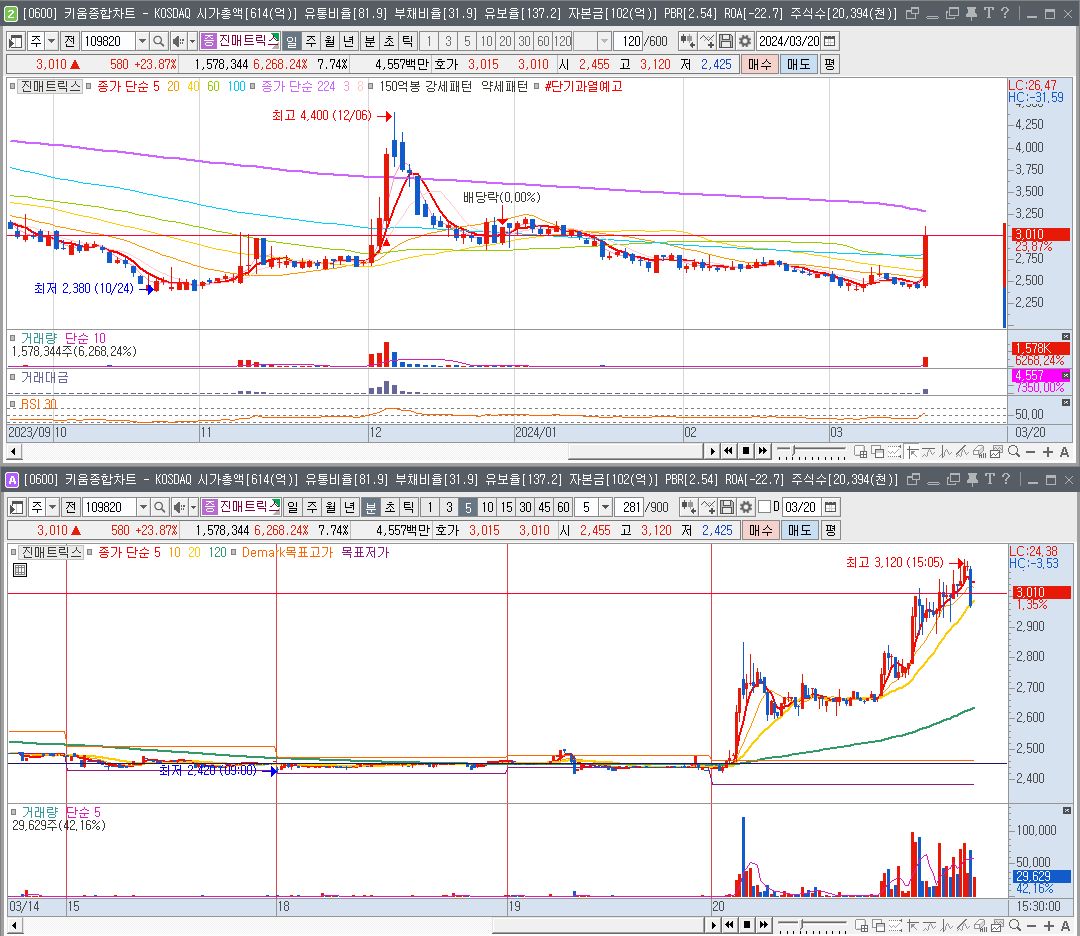Click plus zoom-in in bottom chart bottom toolbar
1080x936 pixels.
tap(1048, 925)
